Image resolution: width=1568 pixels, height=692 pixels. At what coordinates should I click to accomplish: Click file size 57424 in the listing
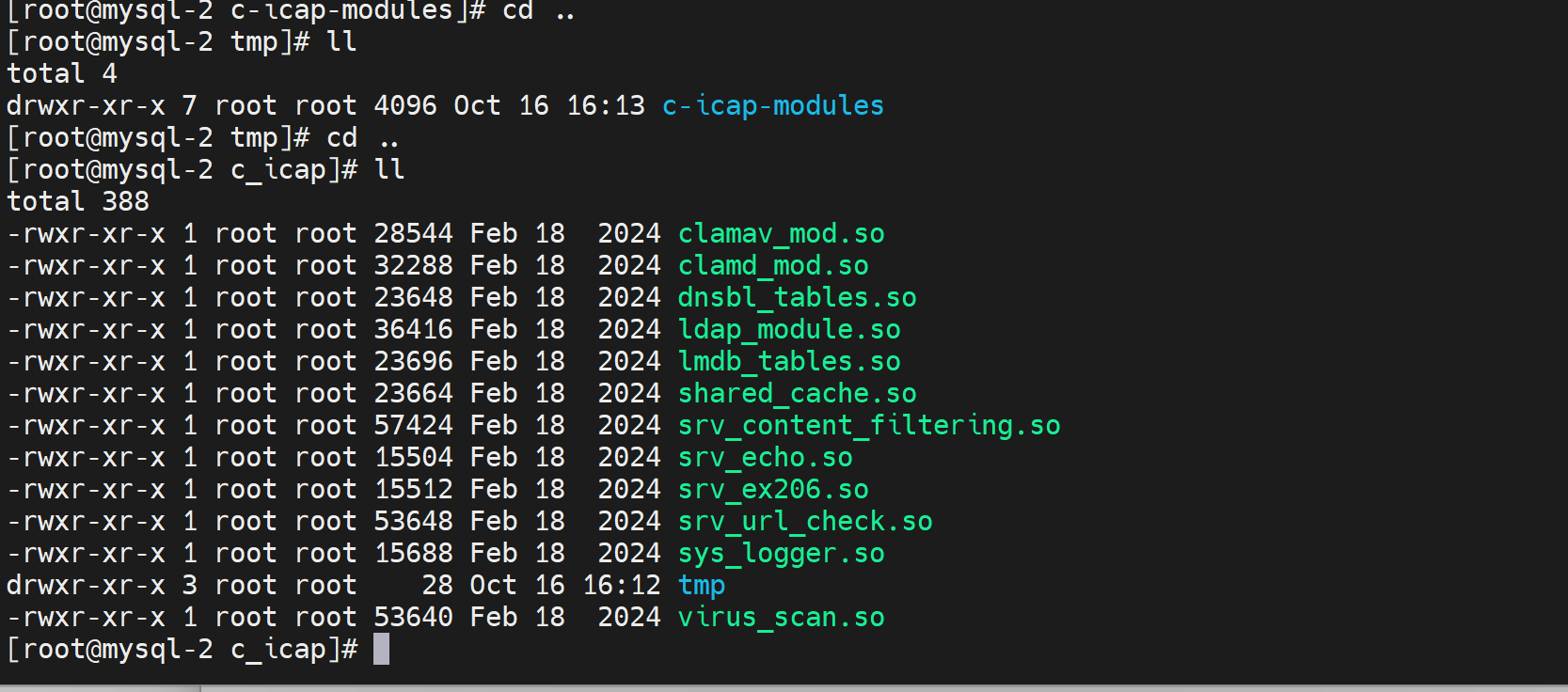(x=413, y=426)
